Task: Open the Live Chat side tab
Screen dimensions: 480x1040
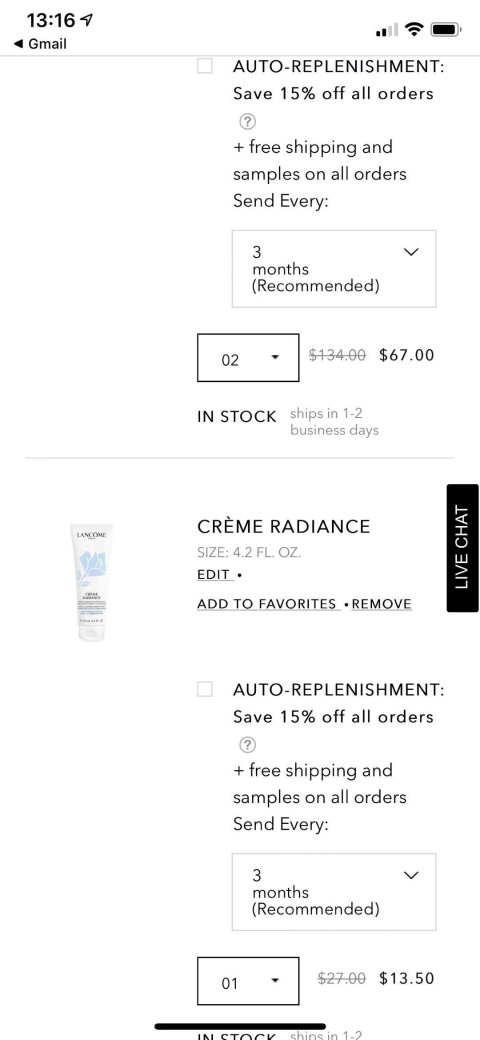Action: click(462, 548)
